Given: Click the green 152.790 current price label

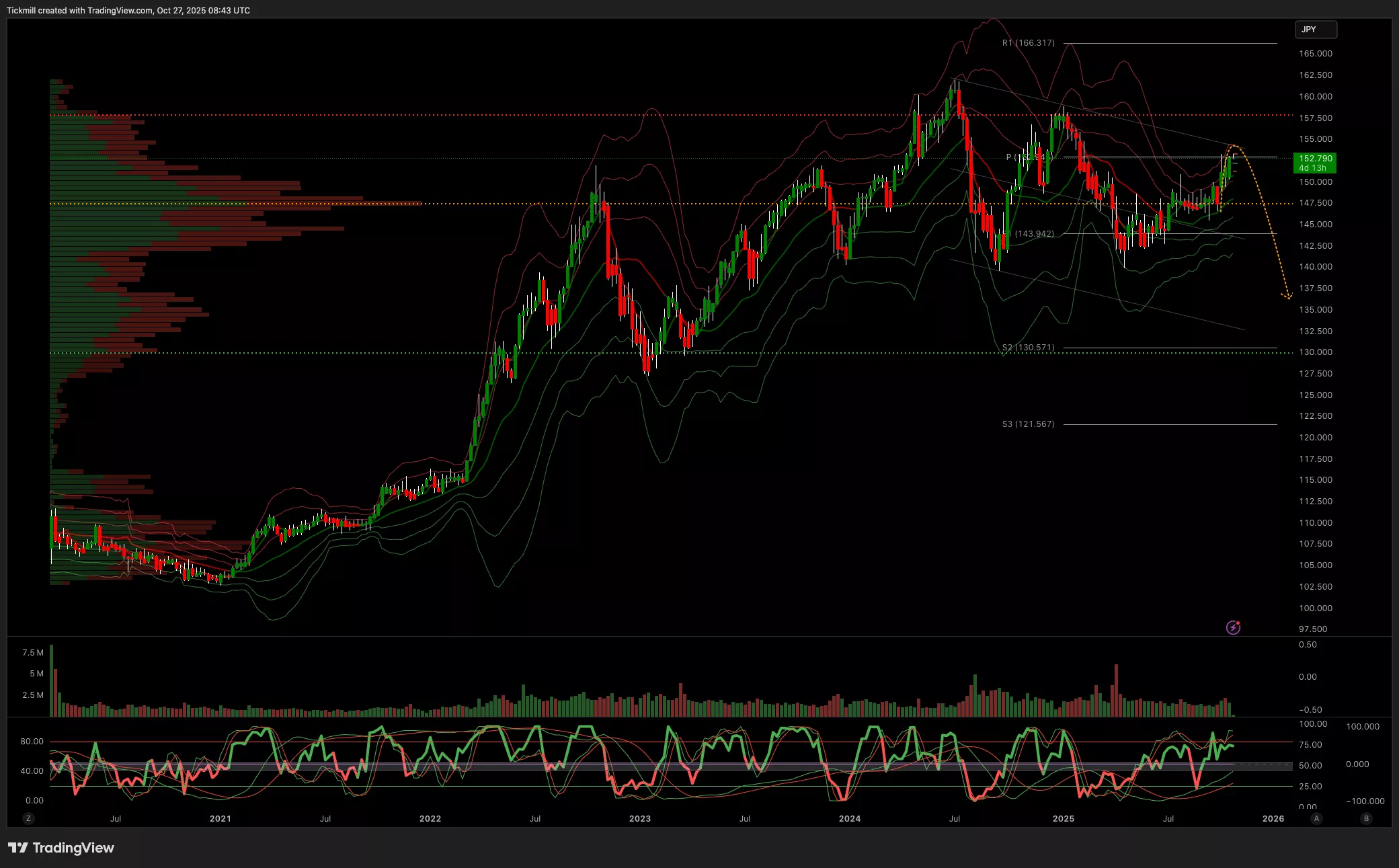Looking at the screenshot, I should coord(1315,163).
